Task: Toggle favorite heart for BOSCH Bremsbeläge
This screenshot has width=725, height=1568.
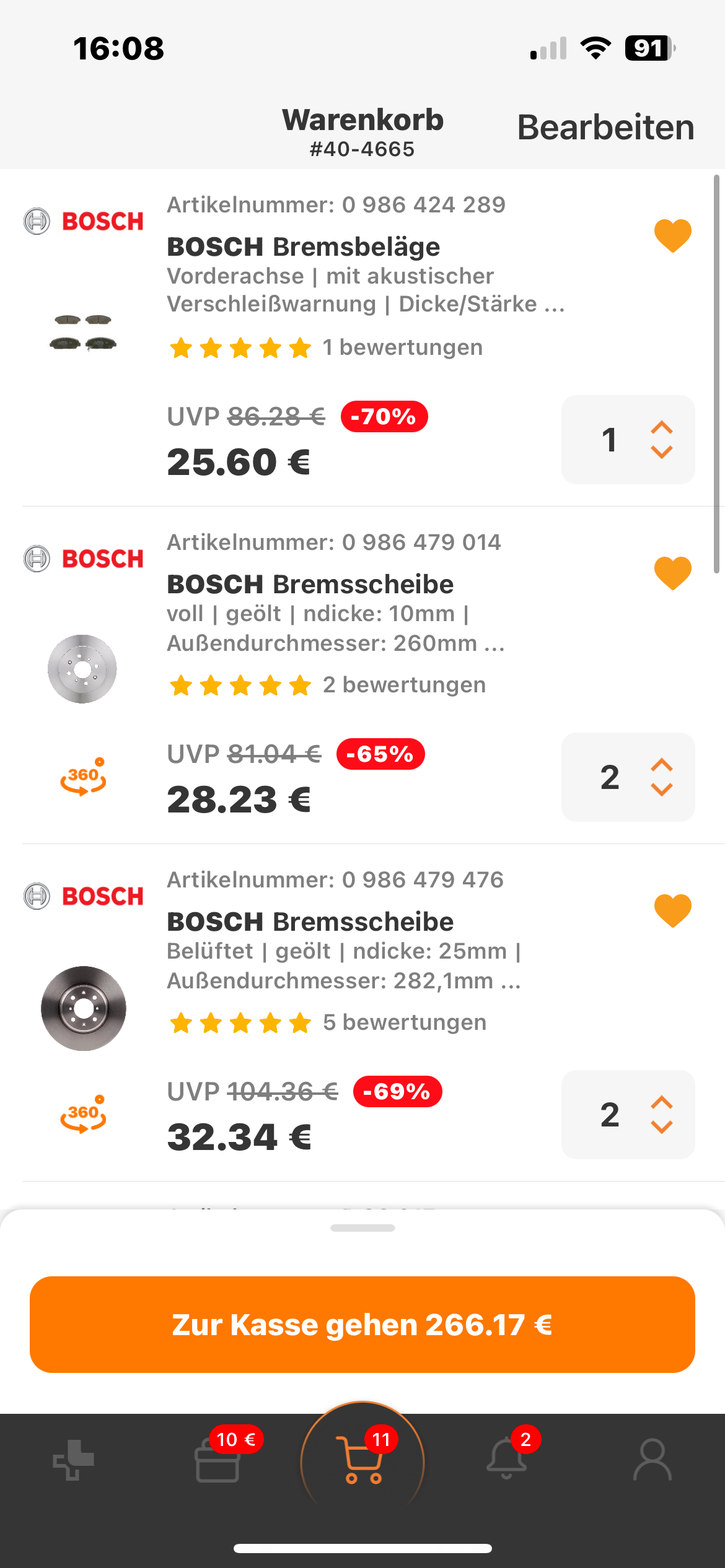Action: pyautogui.click(x=673, y=235)
